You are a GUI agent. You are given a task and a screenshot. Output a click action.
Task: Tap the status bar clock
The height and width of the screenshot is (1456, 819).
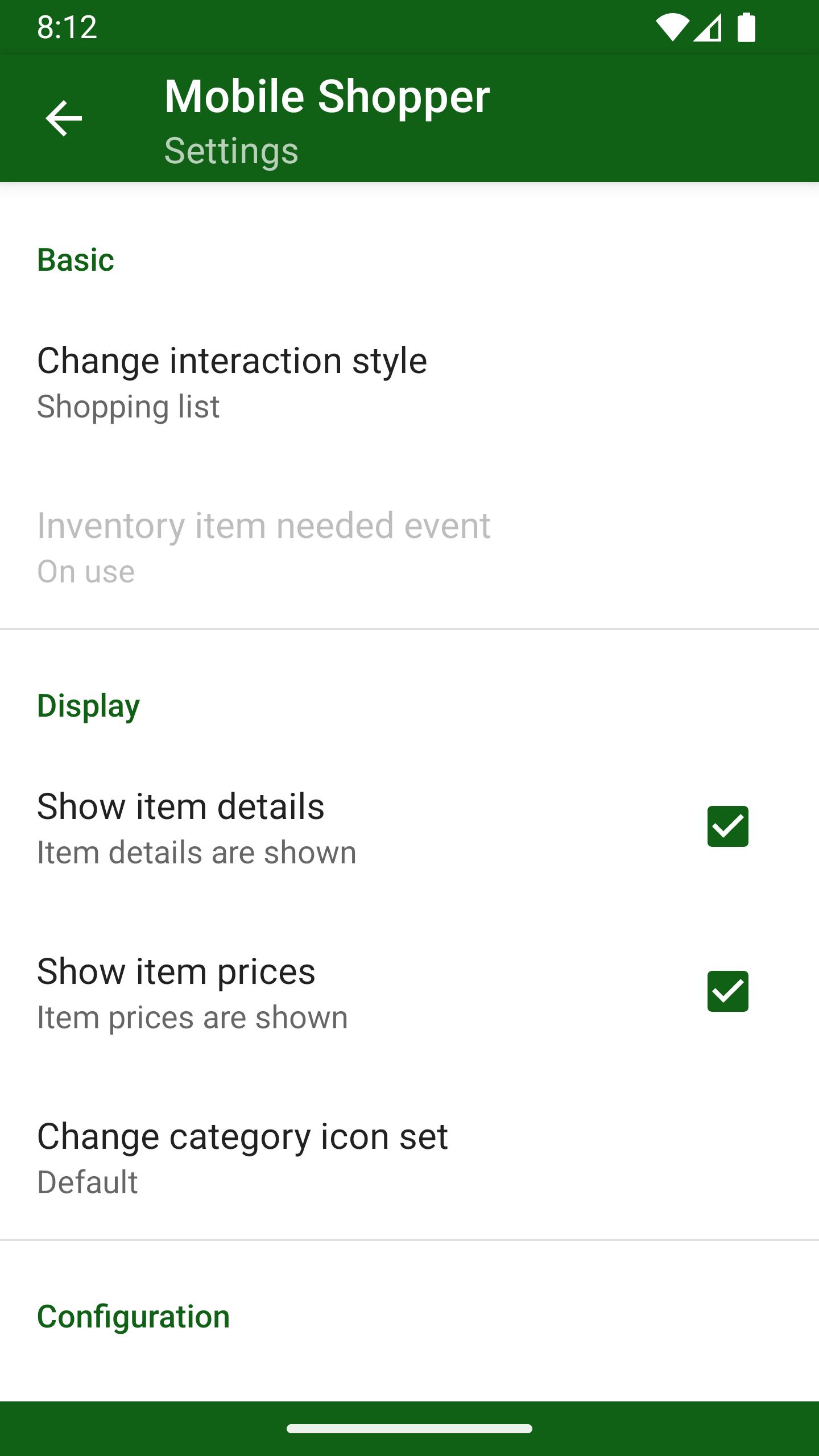[67, 27]
